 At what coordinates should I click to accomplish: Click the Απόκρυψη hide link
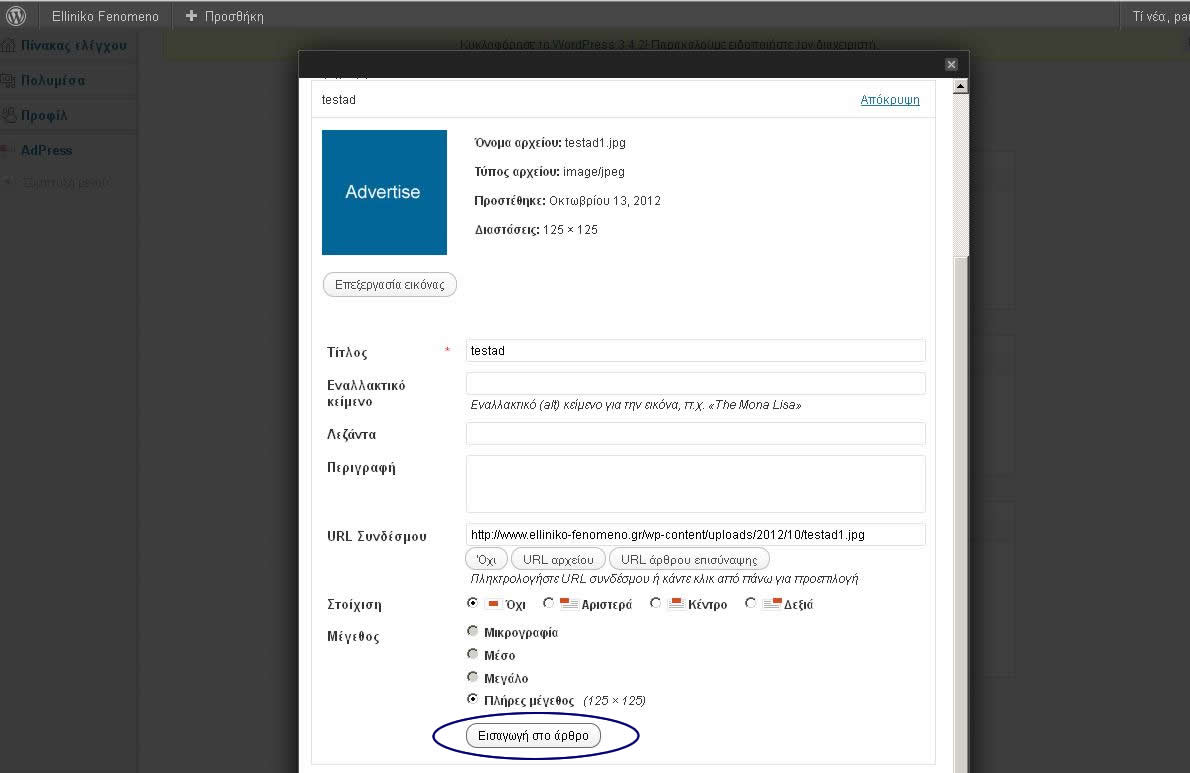[x=889, y=100]
